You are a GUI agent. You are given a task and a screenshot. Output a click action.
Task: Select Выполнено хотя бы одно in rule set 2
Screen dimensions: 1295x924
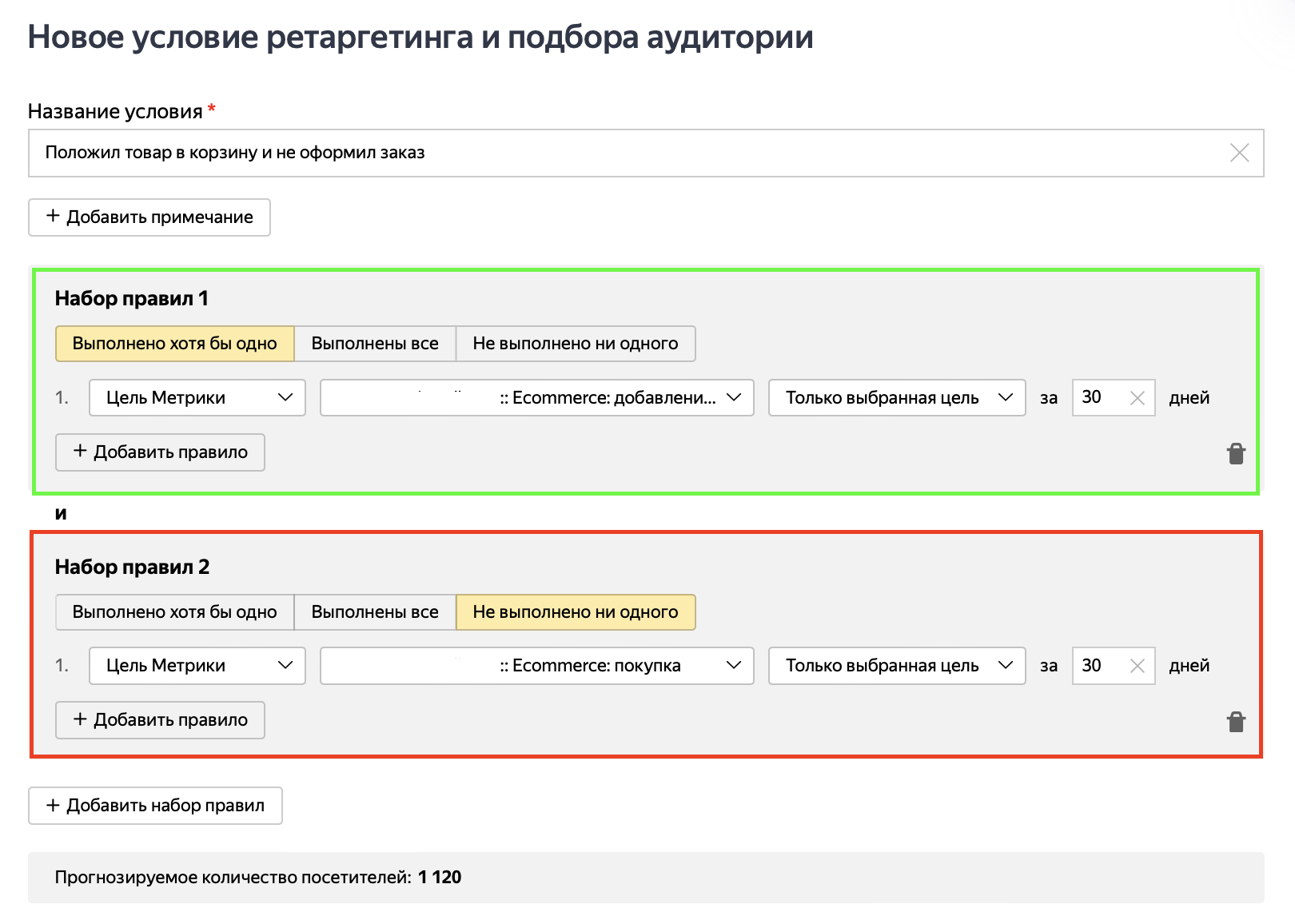point(174,611)
